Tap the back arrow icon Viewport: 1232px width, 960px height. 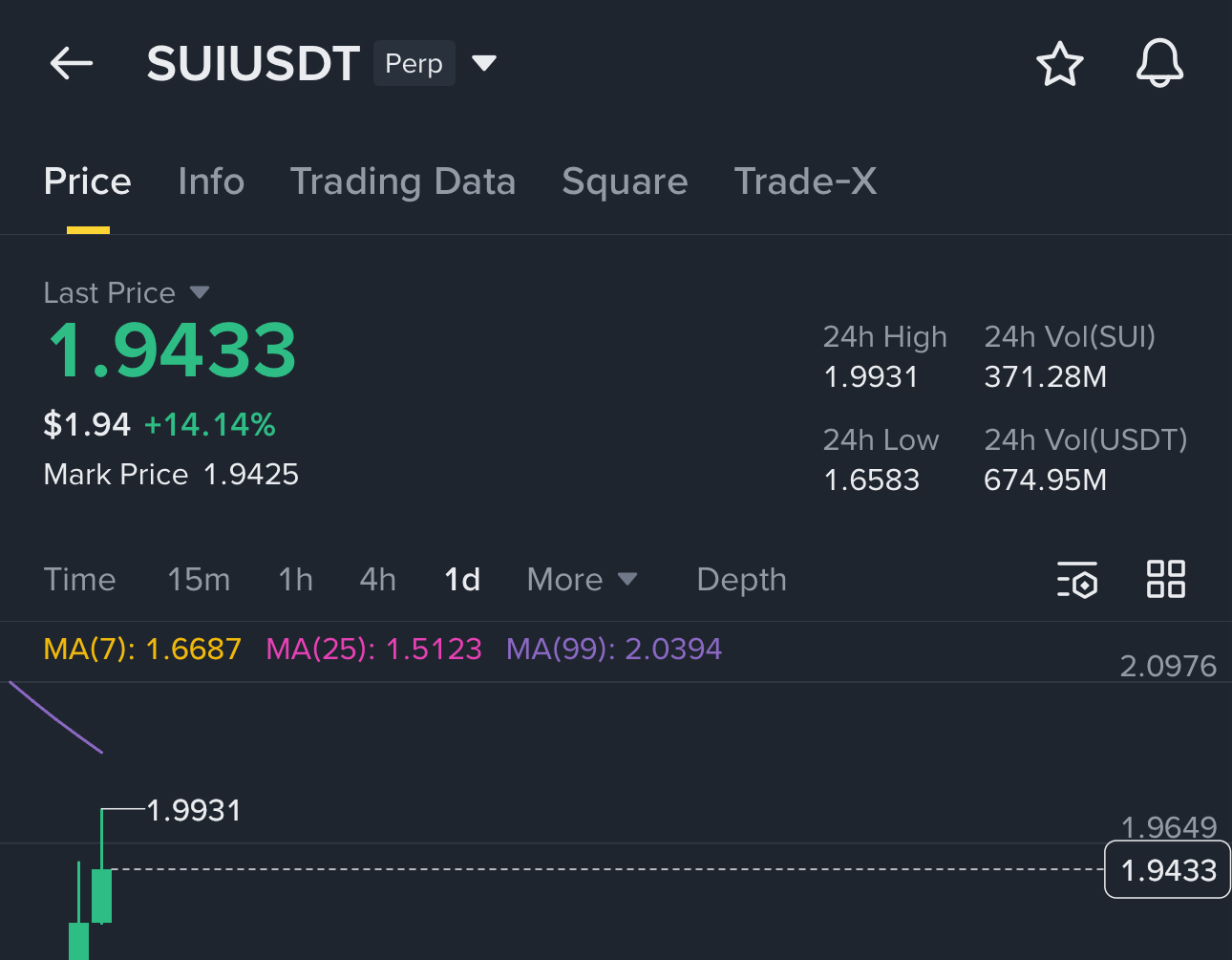pos(72,64)
